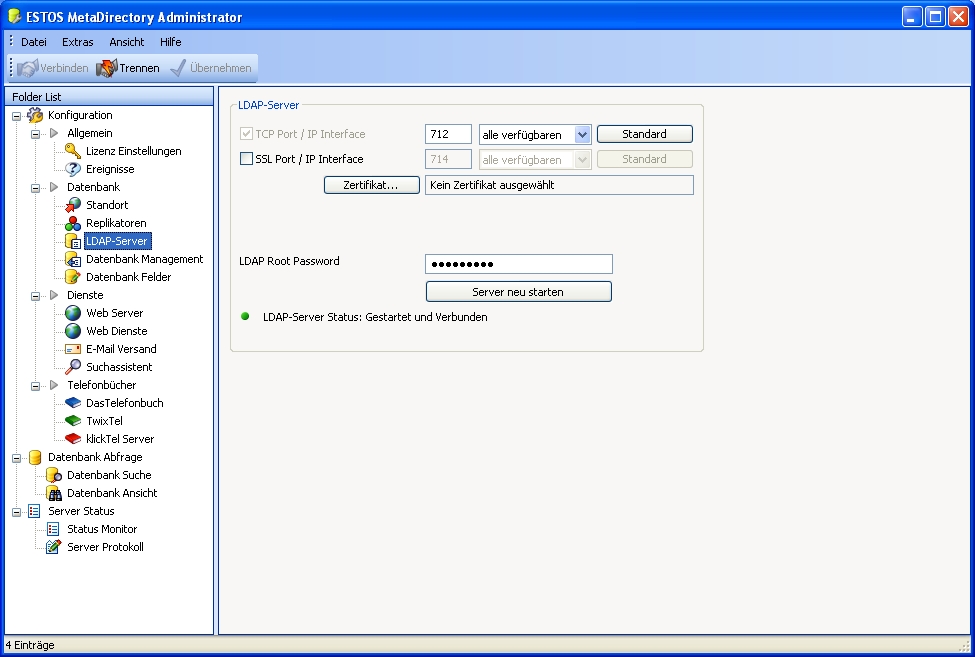Click Standard button for TCP port
975x657 pixels.
pyautogui.click(x=645, y=134)
